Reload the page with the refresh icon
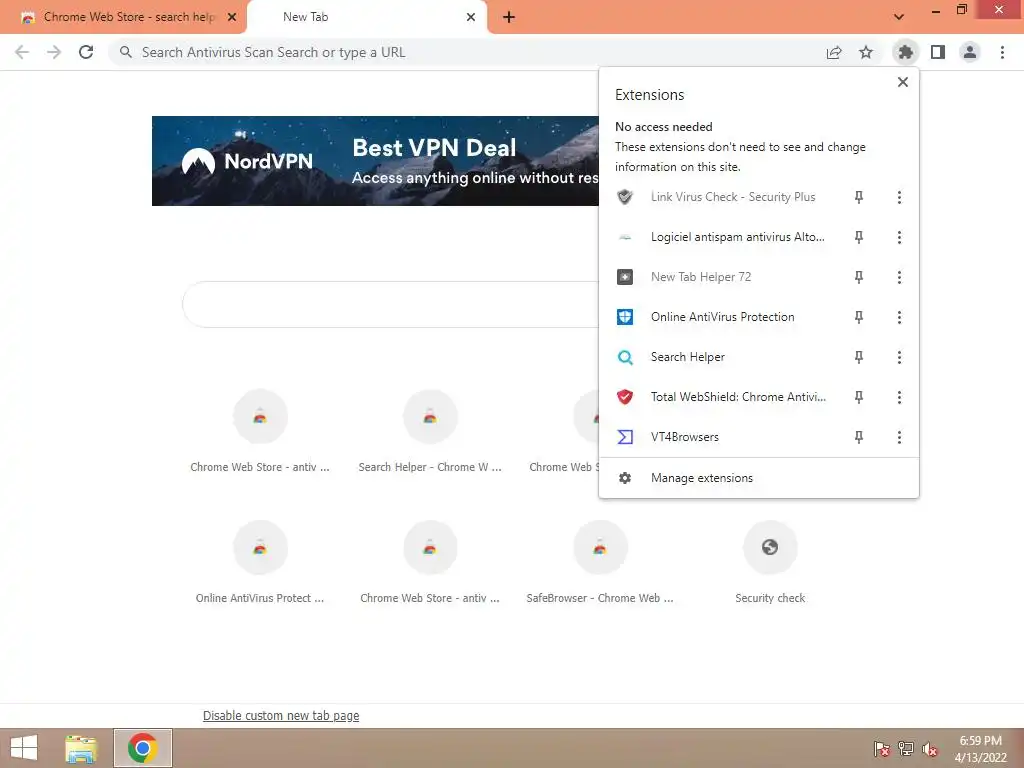This screenshot has height=768, width=1024. click(86, 52)
